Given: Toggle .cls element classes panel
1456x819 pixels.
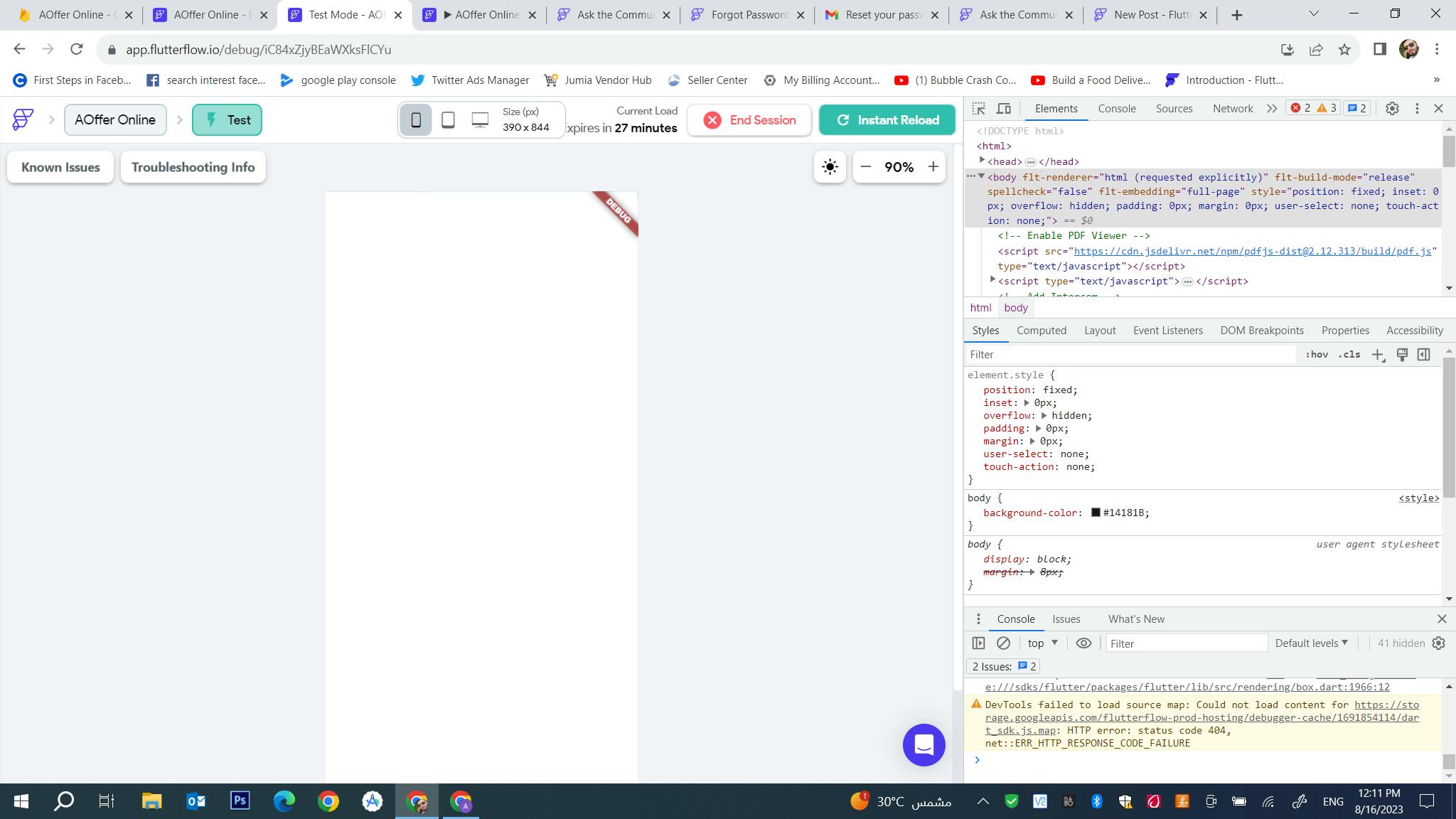Looking at the screenshot, I should click(1349, 355).
